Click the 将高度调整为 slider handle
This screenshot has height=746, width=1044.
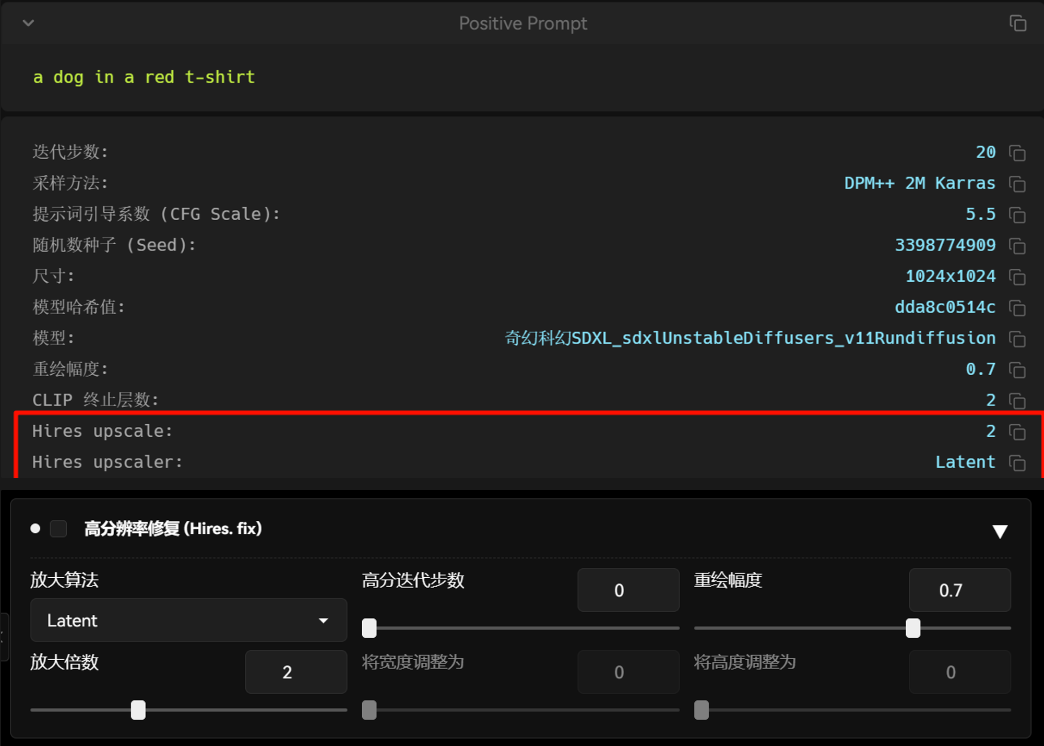701,710
